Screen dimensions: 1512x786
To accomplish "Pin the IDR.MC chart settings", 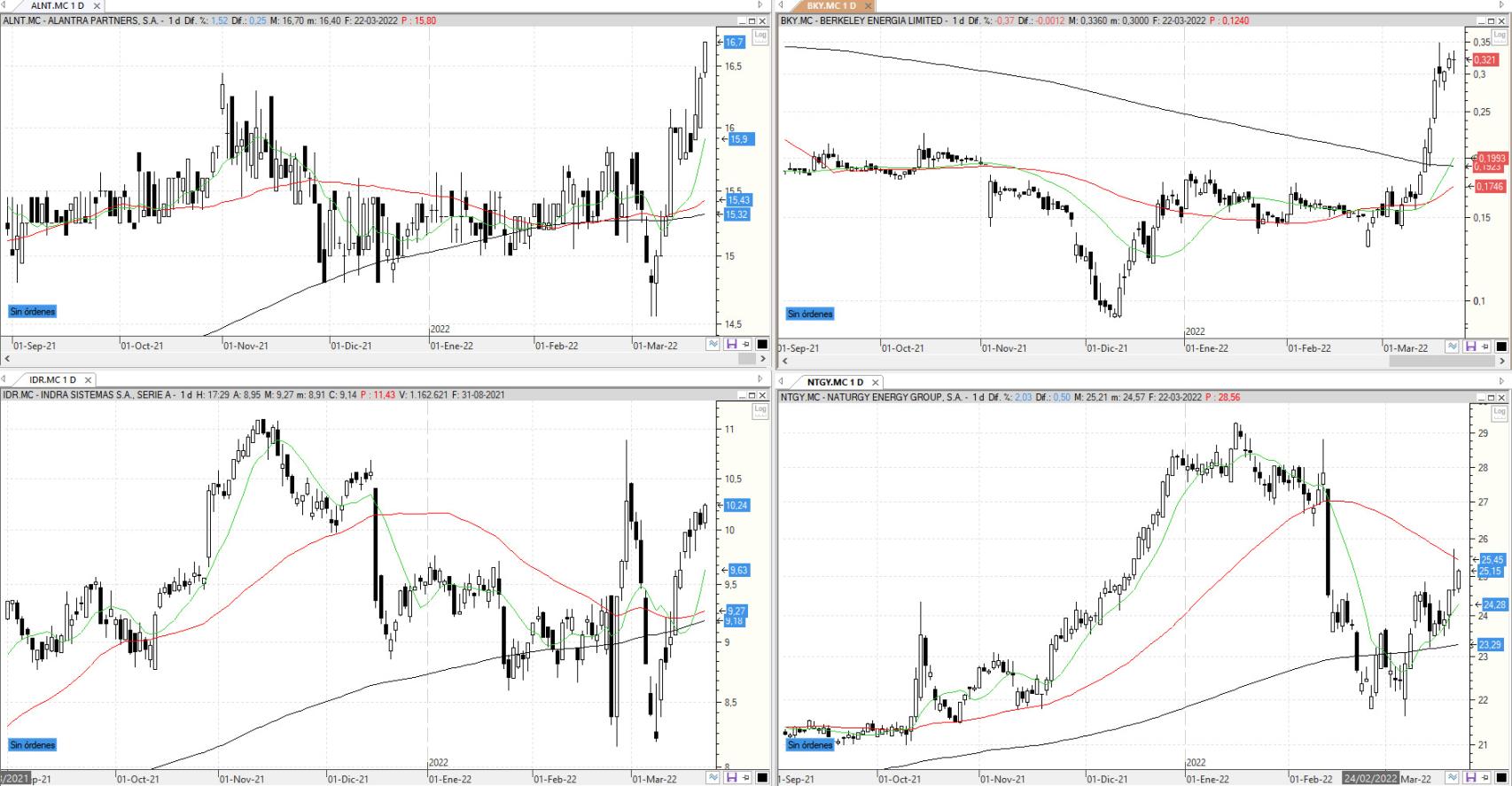I will pyautogui.click(x=745, y=777).
